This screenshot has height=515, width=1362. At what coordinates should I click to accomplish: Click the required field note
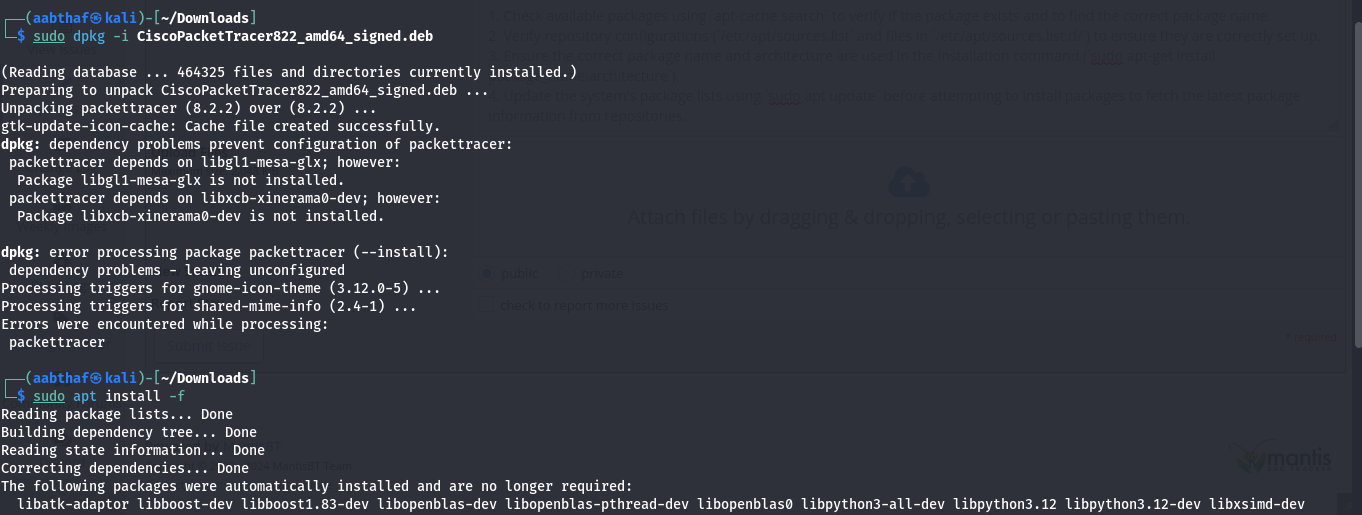[x=1311, y=338]
